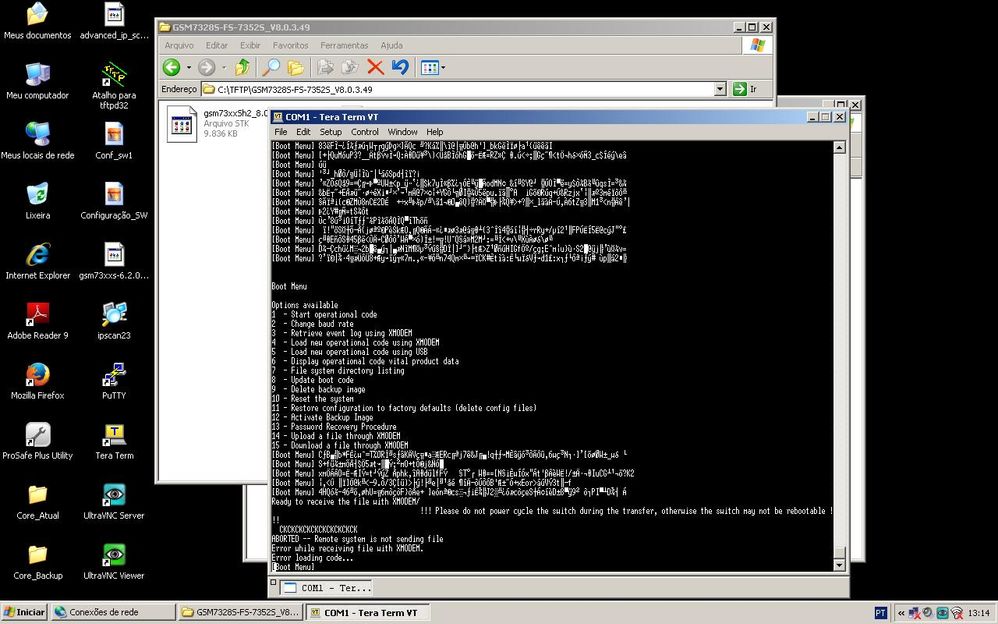Click the red X delete icon
The width and height of the screenshot is (998, 624).
(x=375, y=67)
